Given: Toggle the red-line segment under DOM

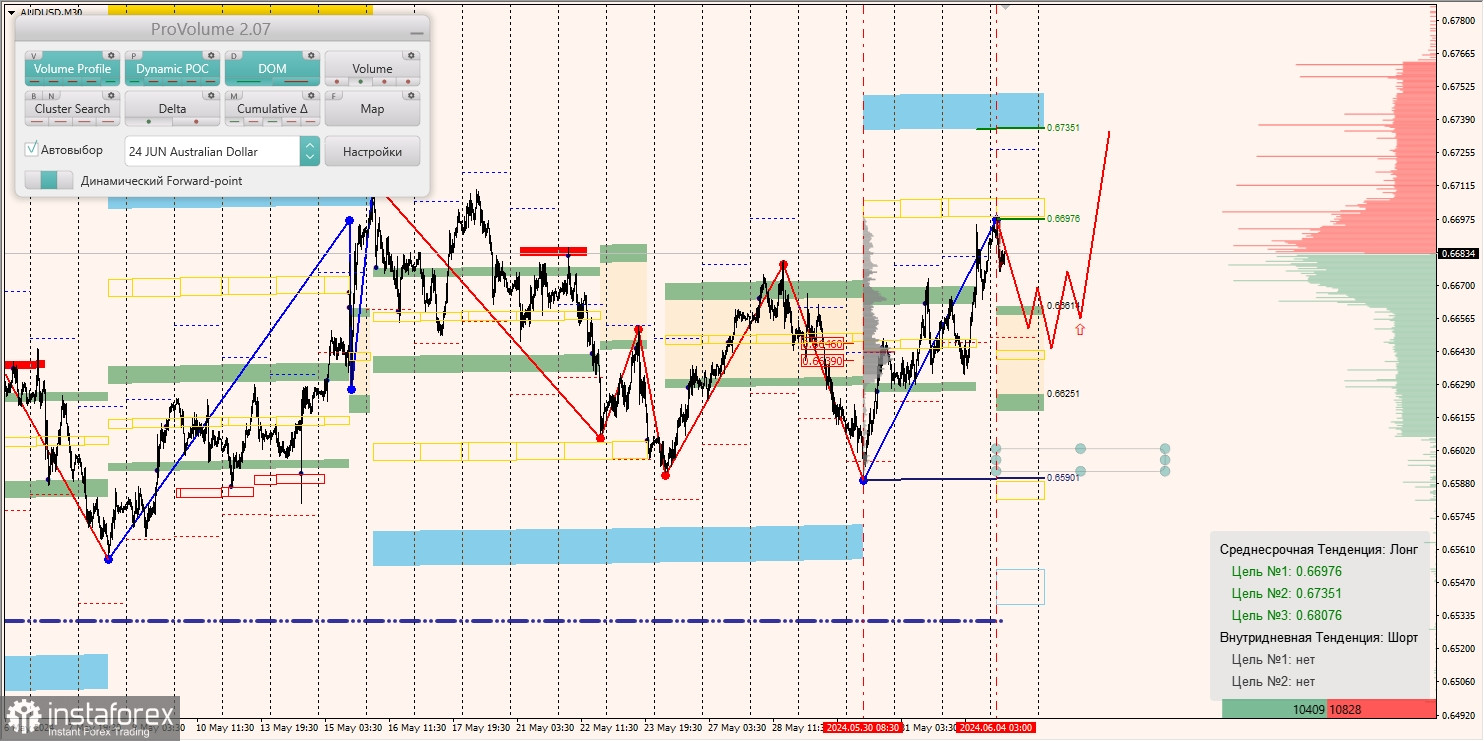Looking at the screenshot, I should coord(296,82).
